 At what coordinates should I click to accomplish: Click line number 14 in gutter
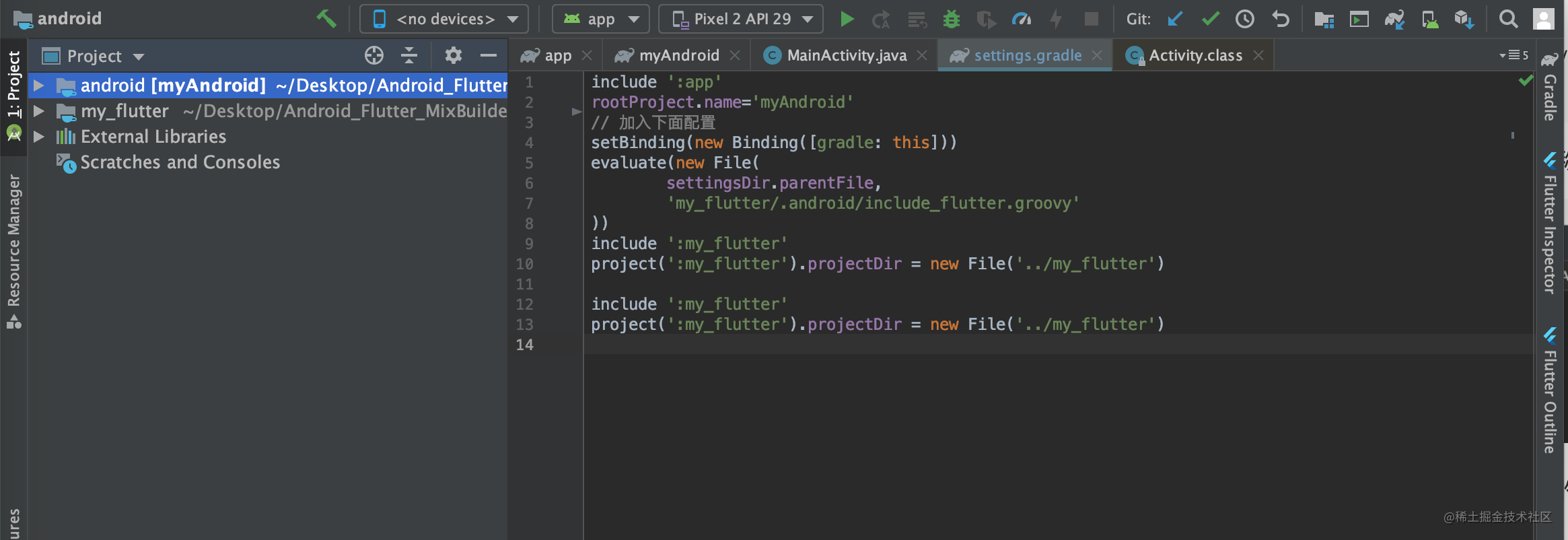point(525,345)
